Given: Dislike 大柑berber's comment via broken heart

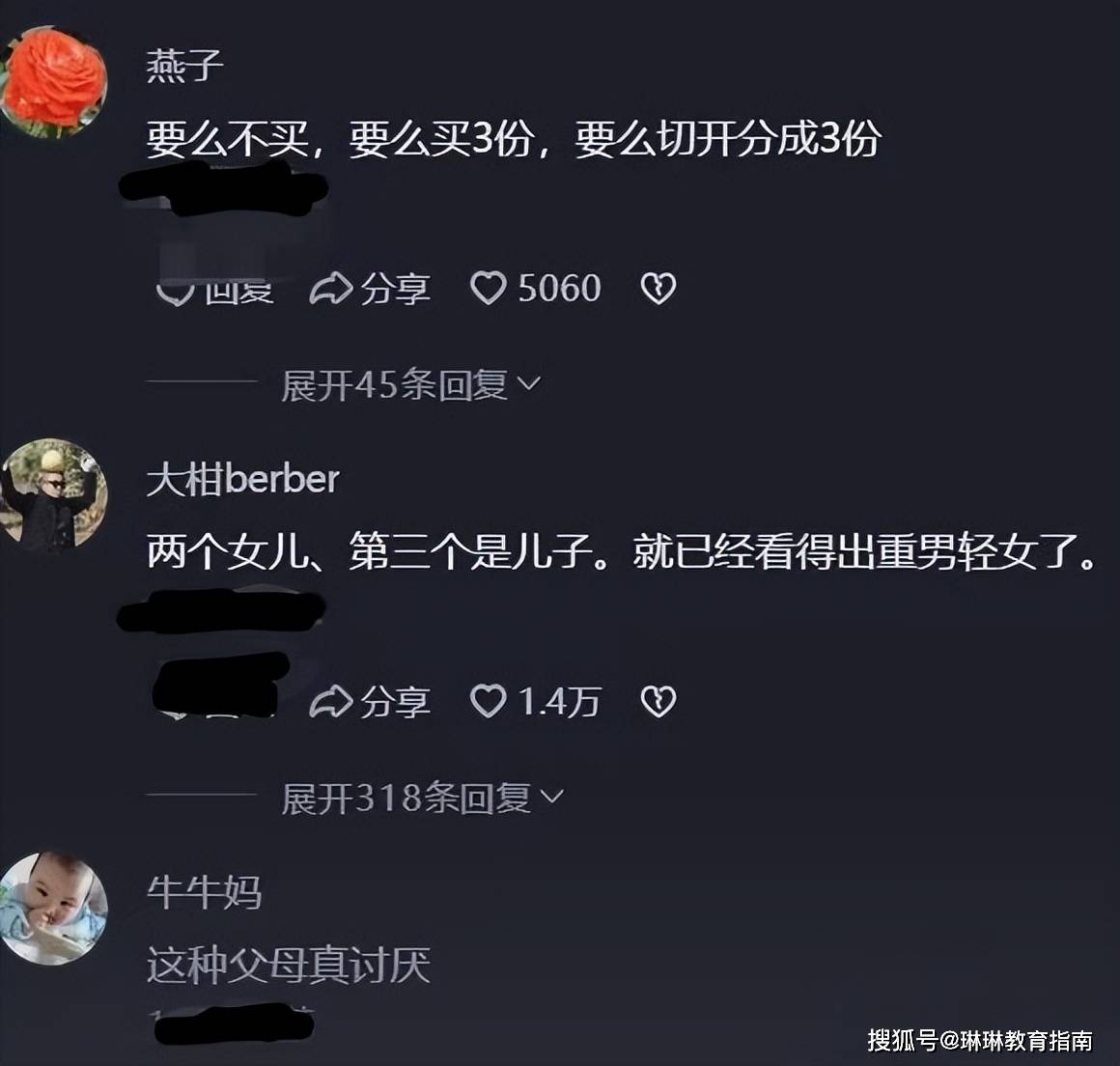Looking at the screenshot, I should point(658,701).
